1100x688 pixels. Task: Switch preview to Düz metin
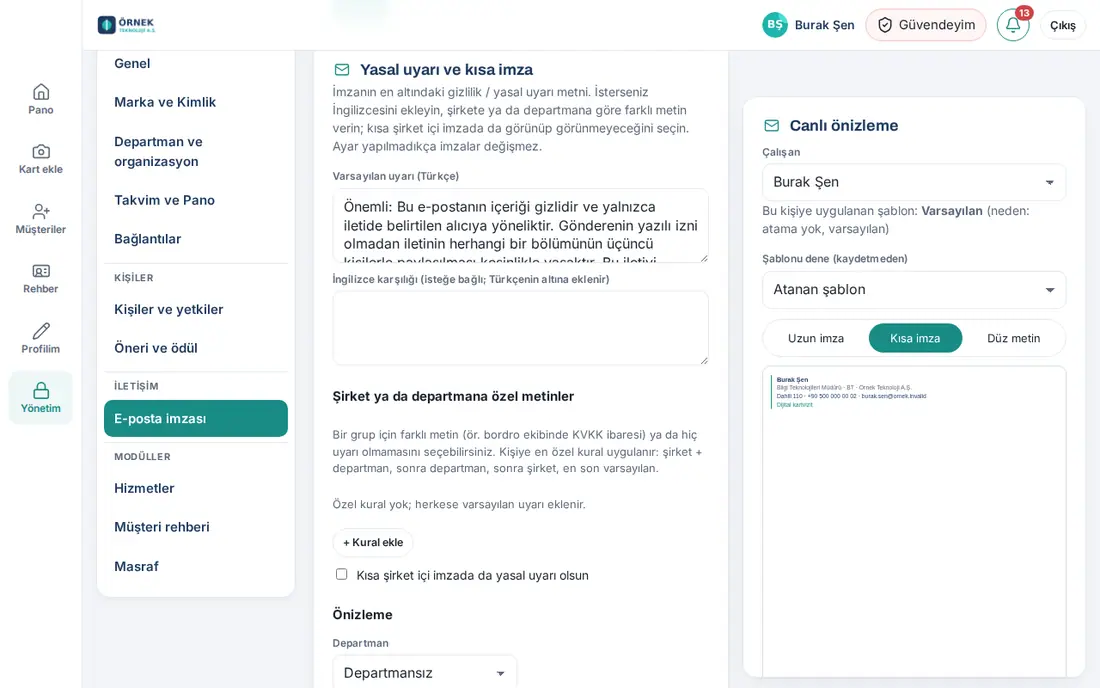(1013, 338)
